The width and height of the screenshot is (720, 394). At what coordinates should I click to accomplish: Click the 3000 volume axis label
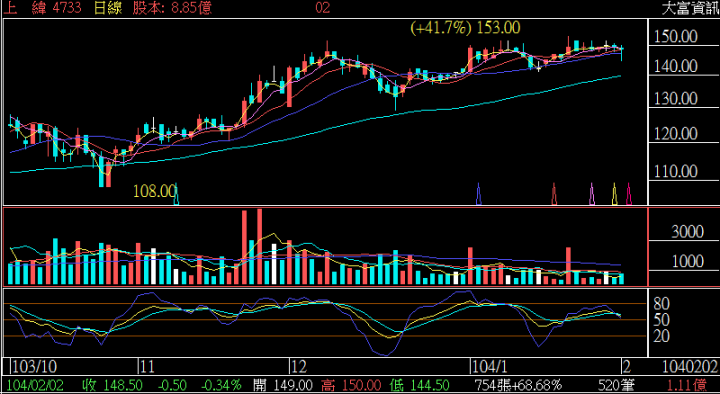point(687,231)
